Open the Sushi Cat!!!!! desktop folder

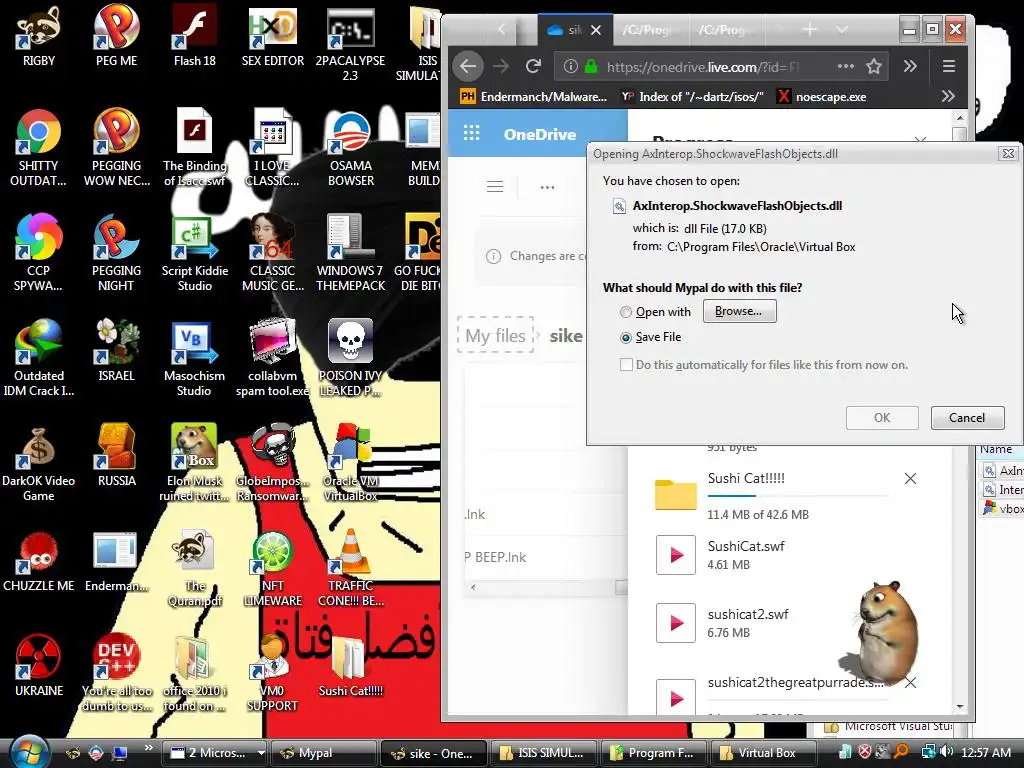(351, 666)
